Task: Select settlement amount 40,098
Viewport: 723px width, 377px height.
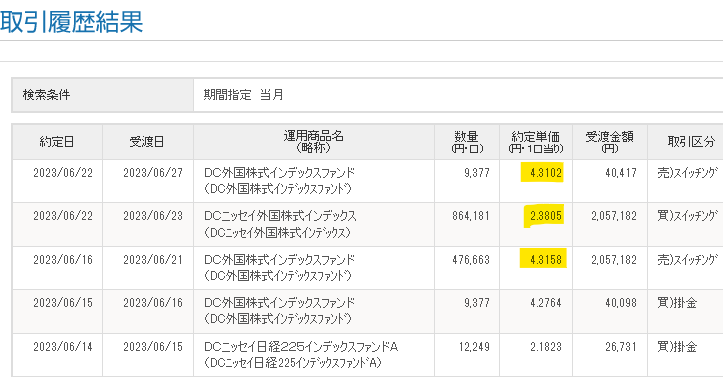Action: coord(621,303)
